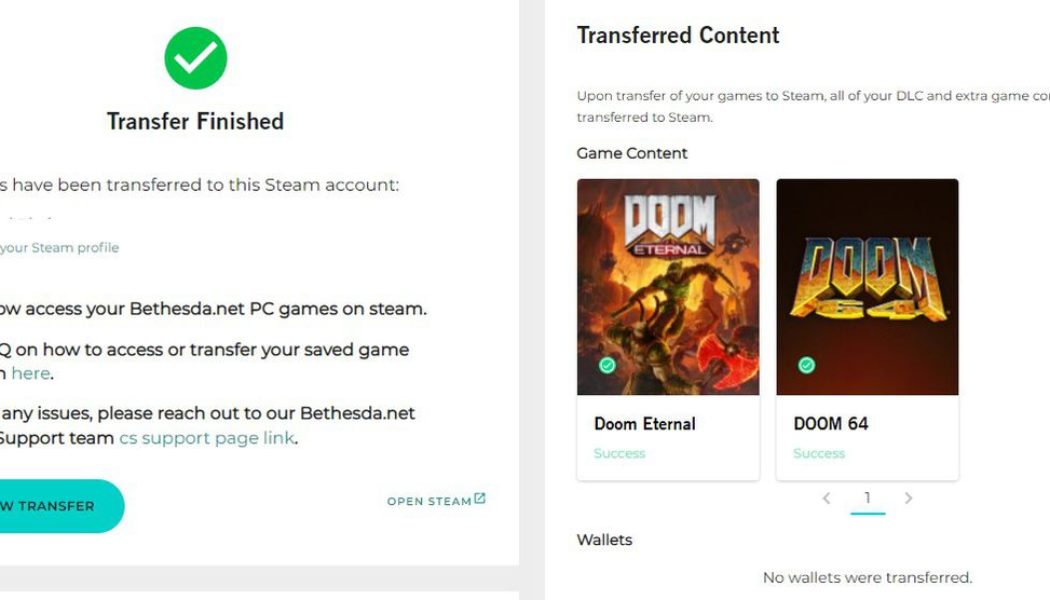Screen dimensions: 1050x600
Task: Click the left pagination chevron under Game Content
Action: pyautogui.click(x=827, y=497)
